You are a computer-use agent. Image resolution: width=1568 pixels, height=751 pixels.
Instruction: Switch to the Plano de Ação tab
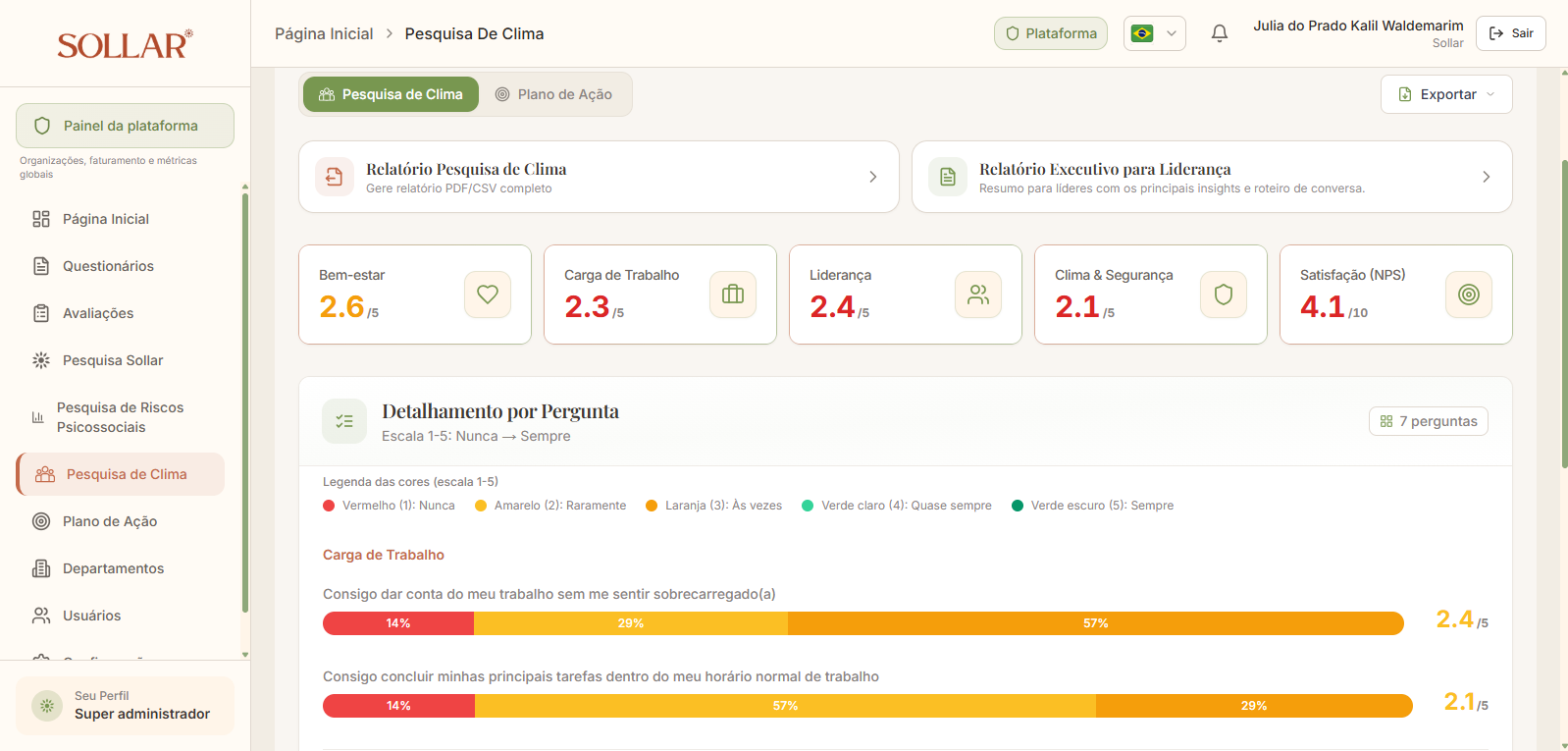554,94
